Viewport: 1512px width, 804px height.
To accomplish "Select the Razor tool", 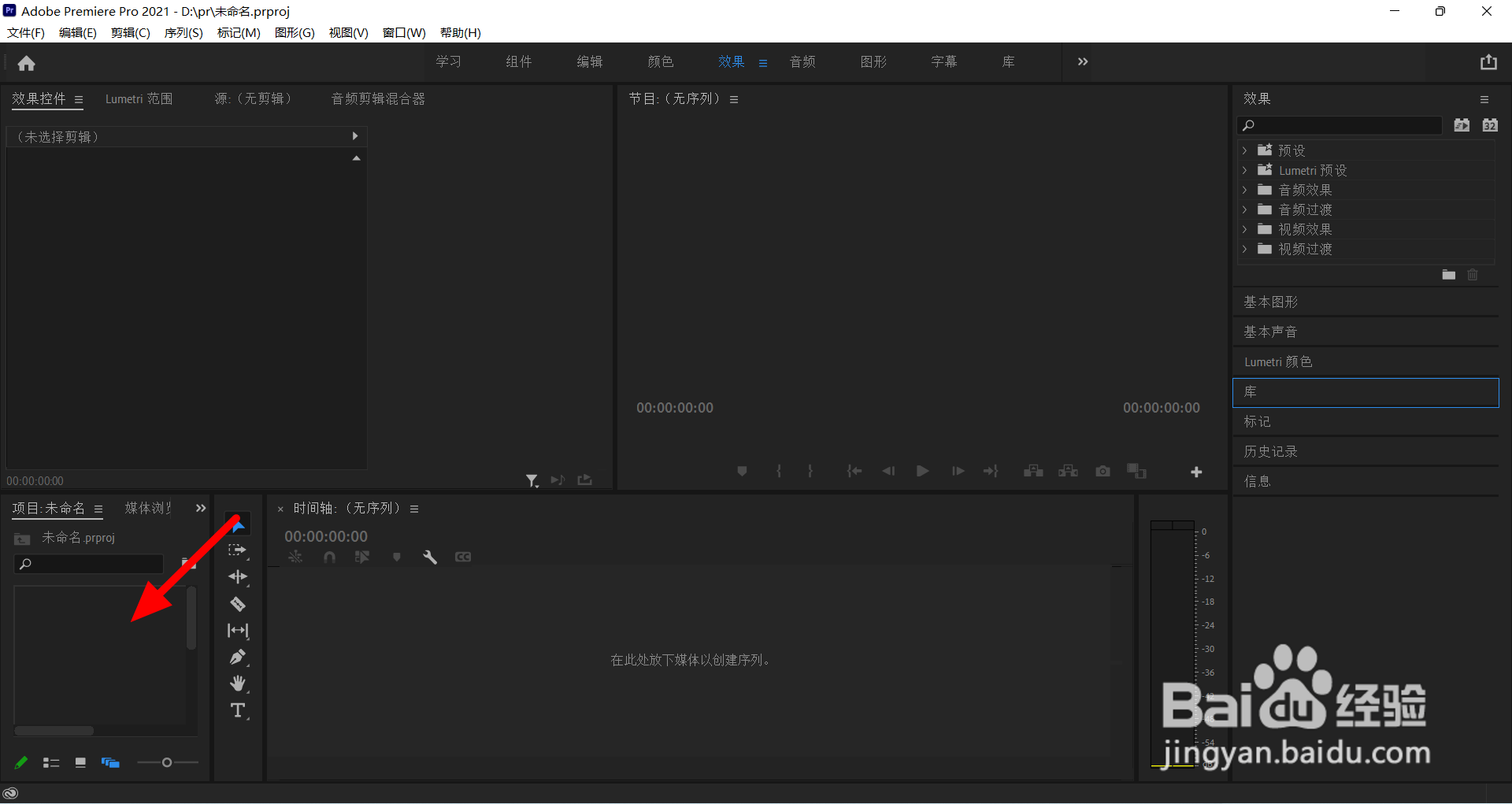I will (x=237, y=604).
